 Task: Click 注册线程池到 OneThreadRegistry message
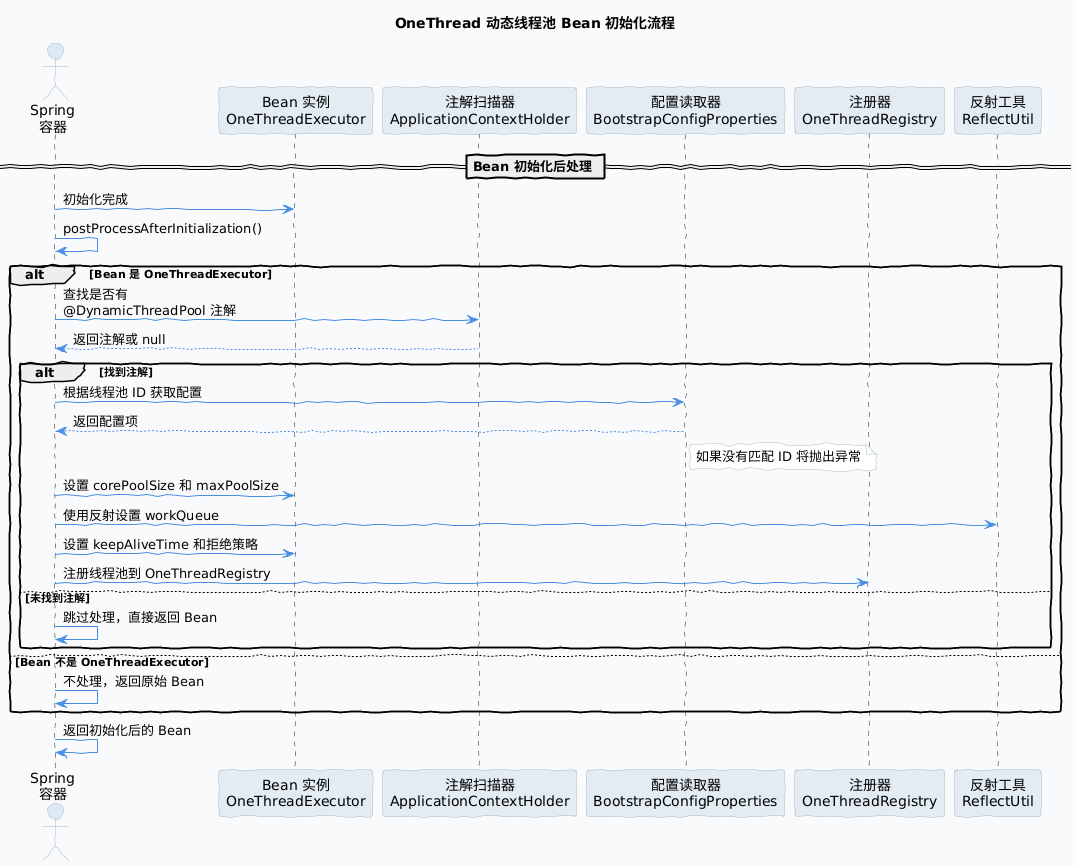(167, 574)
